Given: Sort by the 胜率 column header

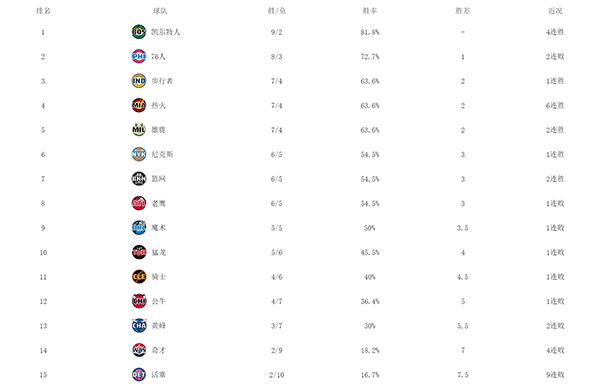Looking at the screenshot, I should coord(370,11).
